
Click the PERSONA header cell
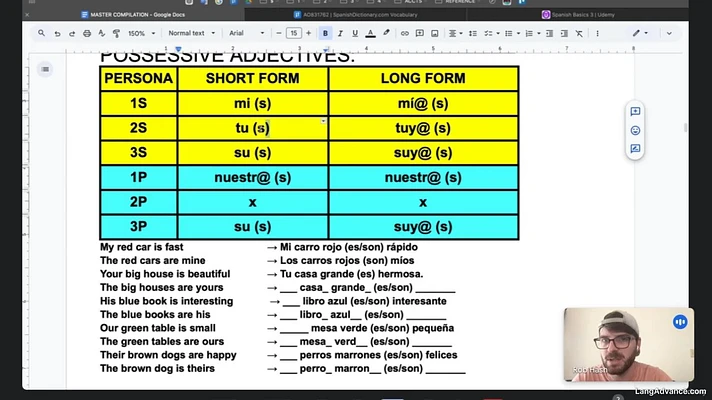pyautogui.click(x=138, y=79)
